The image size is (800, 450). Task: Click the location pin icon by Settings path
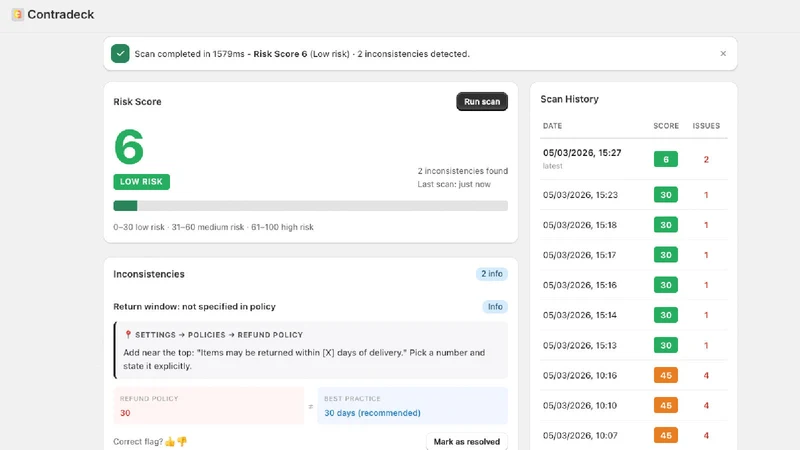click(x=128, y=335)
